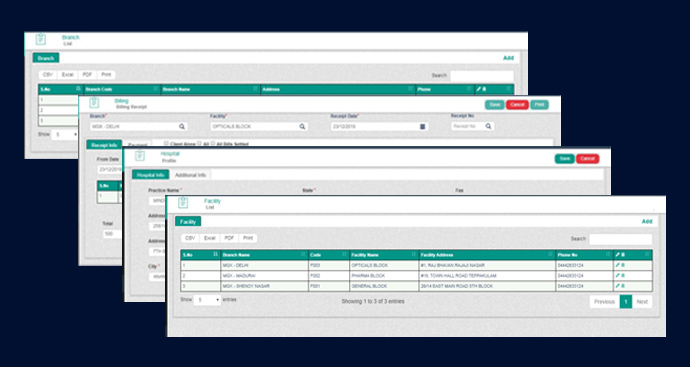
Task: Open the Show entries dropdown in Branch list
Action: [x=65, y=135]
